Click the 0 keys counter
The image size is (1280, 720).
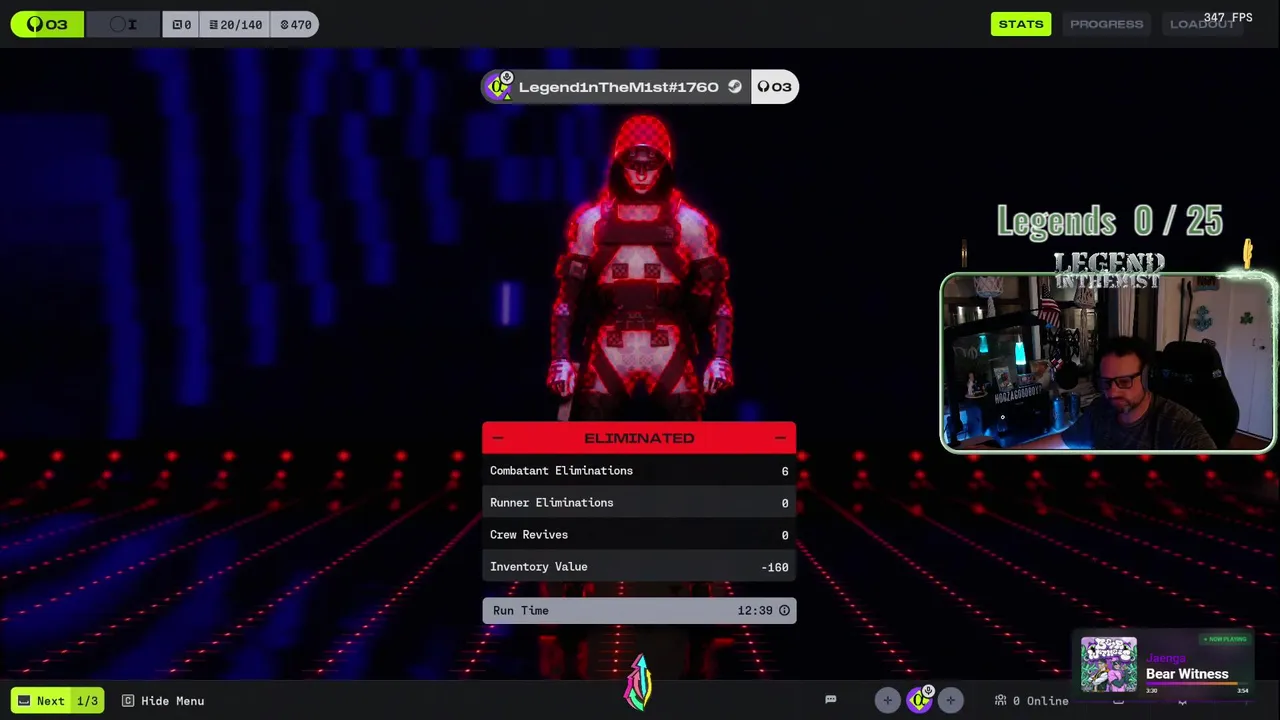(x=182, y=24)
